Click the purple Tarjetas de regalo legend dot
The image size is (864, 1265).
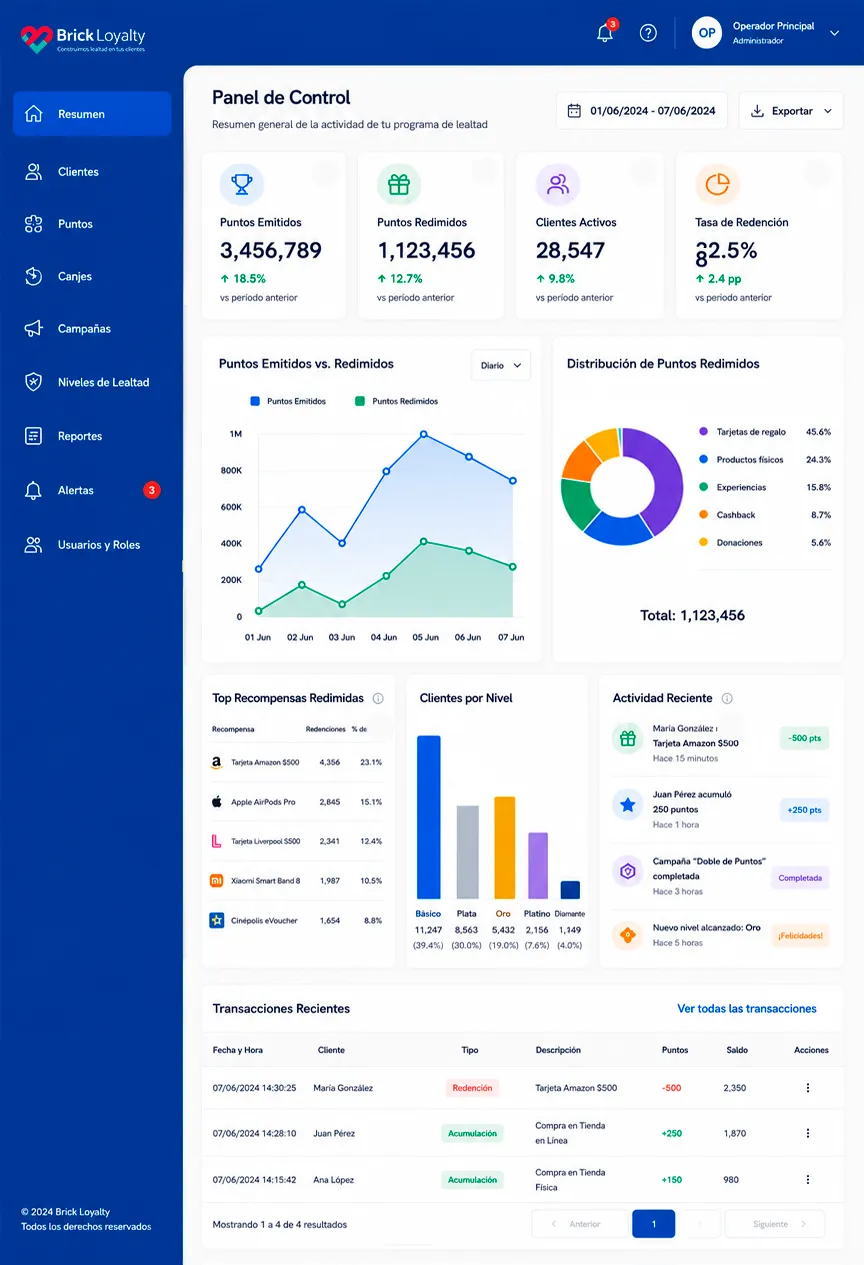point(704,432)
